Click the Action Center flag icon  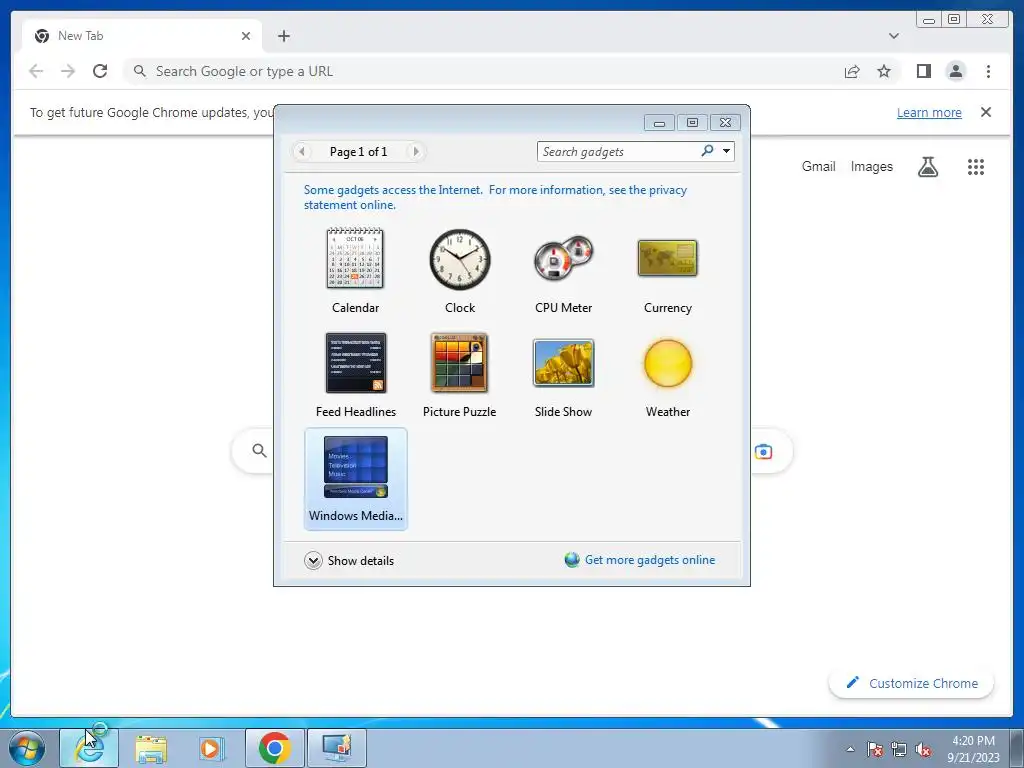874,749
